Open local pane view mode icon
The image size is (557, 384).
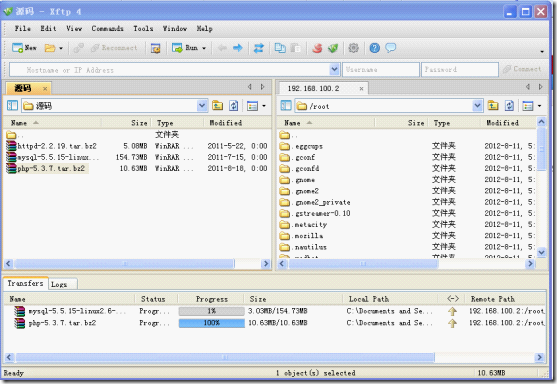(252, 106)
